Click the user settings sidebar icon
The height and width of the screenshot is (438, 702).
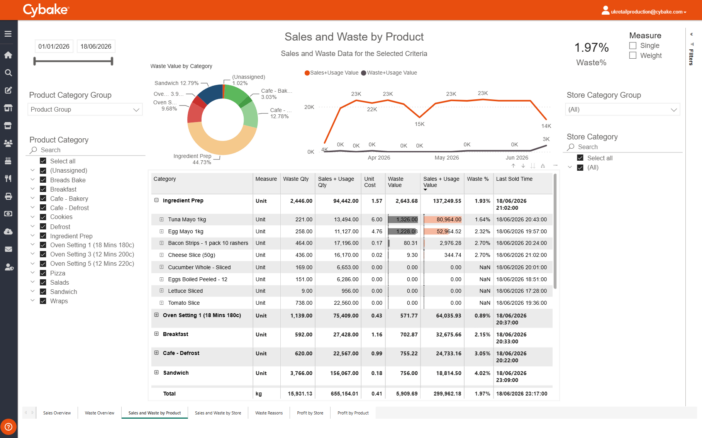(x=8, y=267)
